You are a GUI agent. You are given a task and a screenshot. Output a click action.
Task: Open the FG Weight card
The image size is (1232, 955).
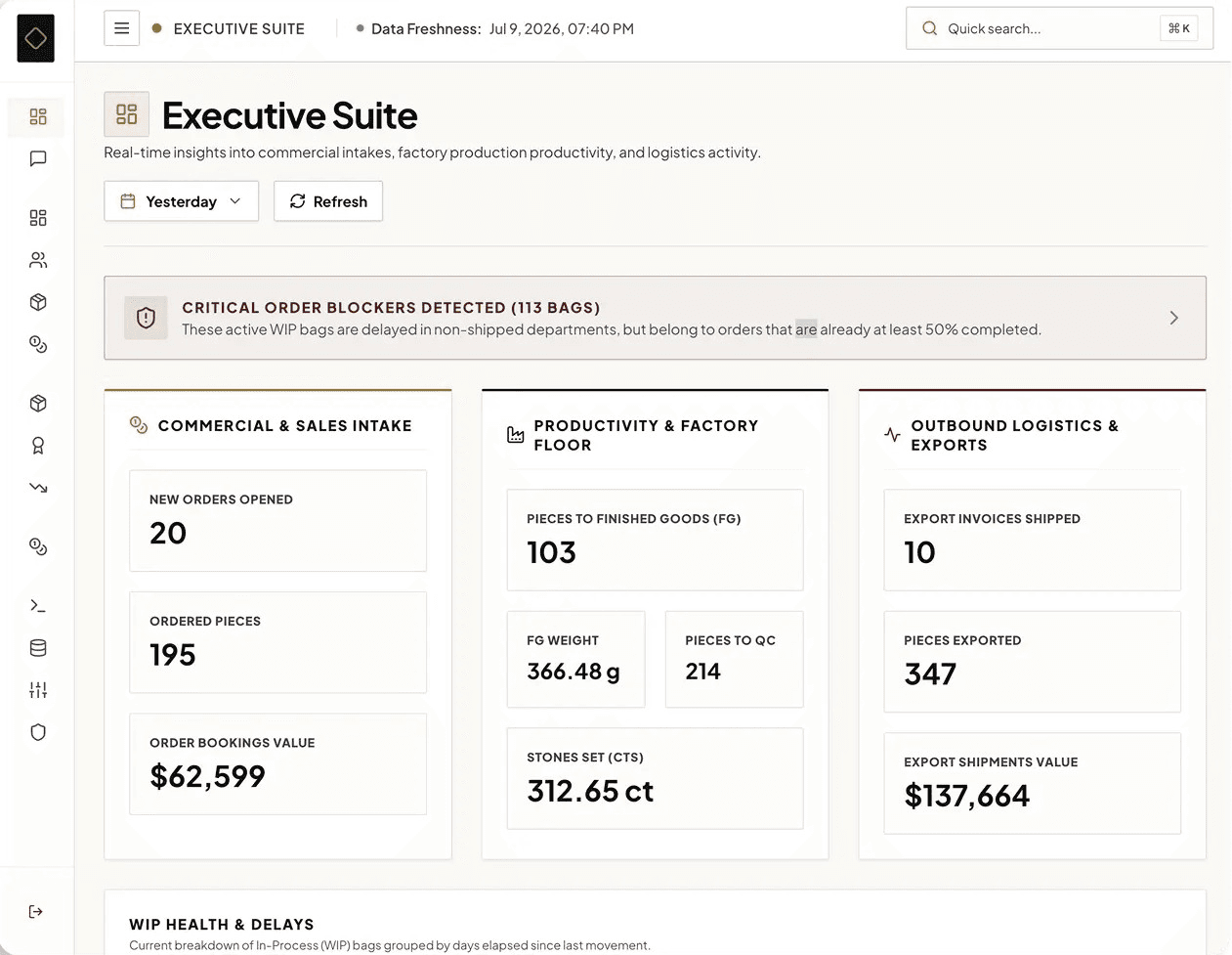576,660
